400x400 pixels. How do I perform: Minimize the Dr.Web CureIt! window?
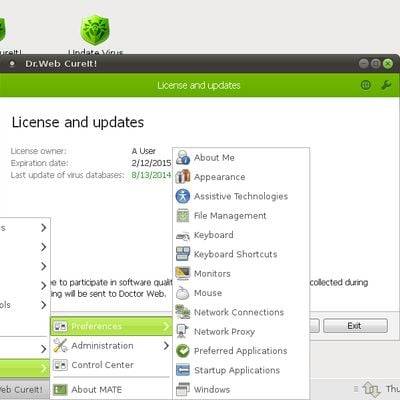pyautogui.click(x=364, y=63)
